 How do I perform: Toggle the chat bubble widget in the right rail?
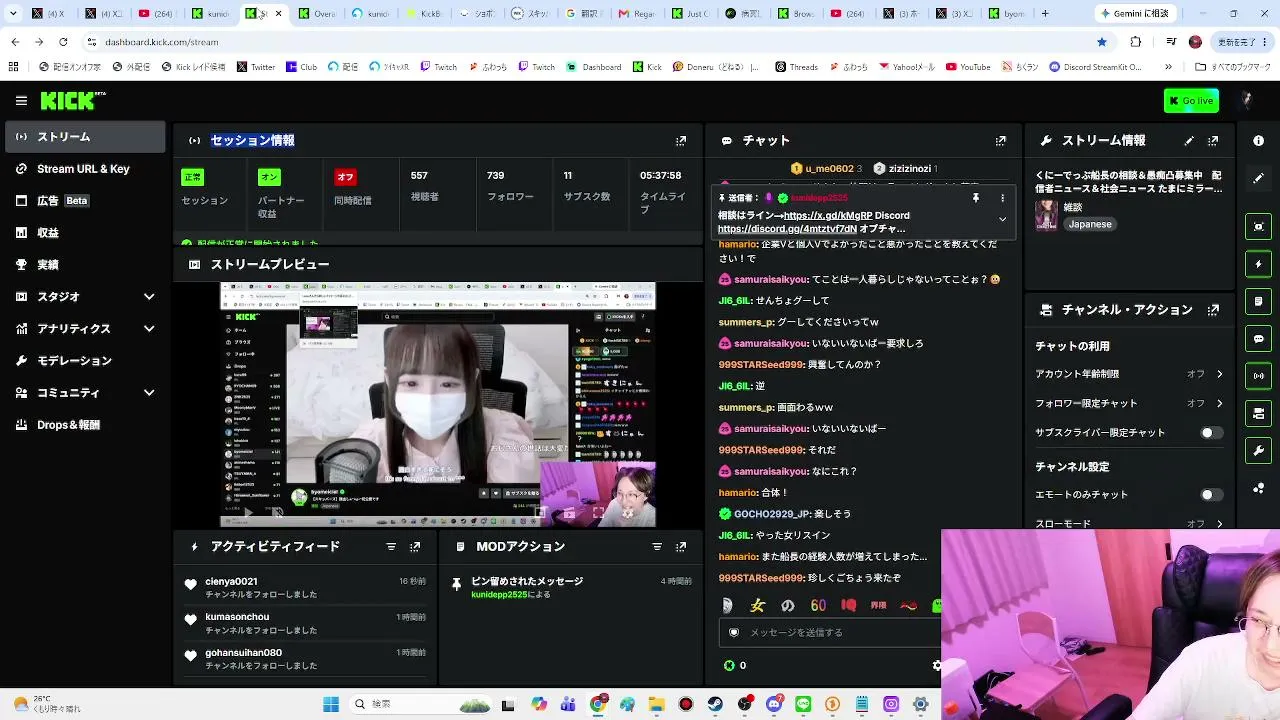coord(1259,339)
